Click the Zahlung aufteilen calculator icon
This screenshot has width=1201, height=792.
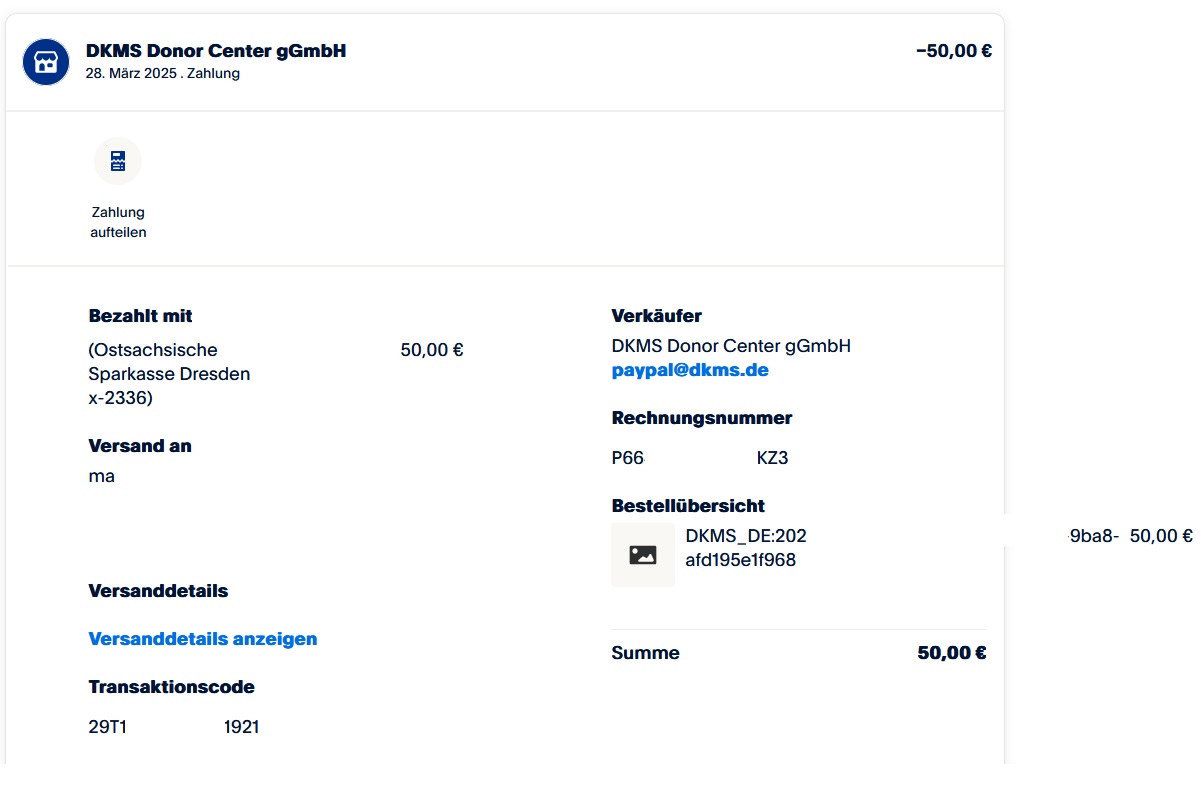[x=118, y=162]
